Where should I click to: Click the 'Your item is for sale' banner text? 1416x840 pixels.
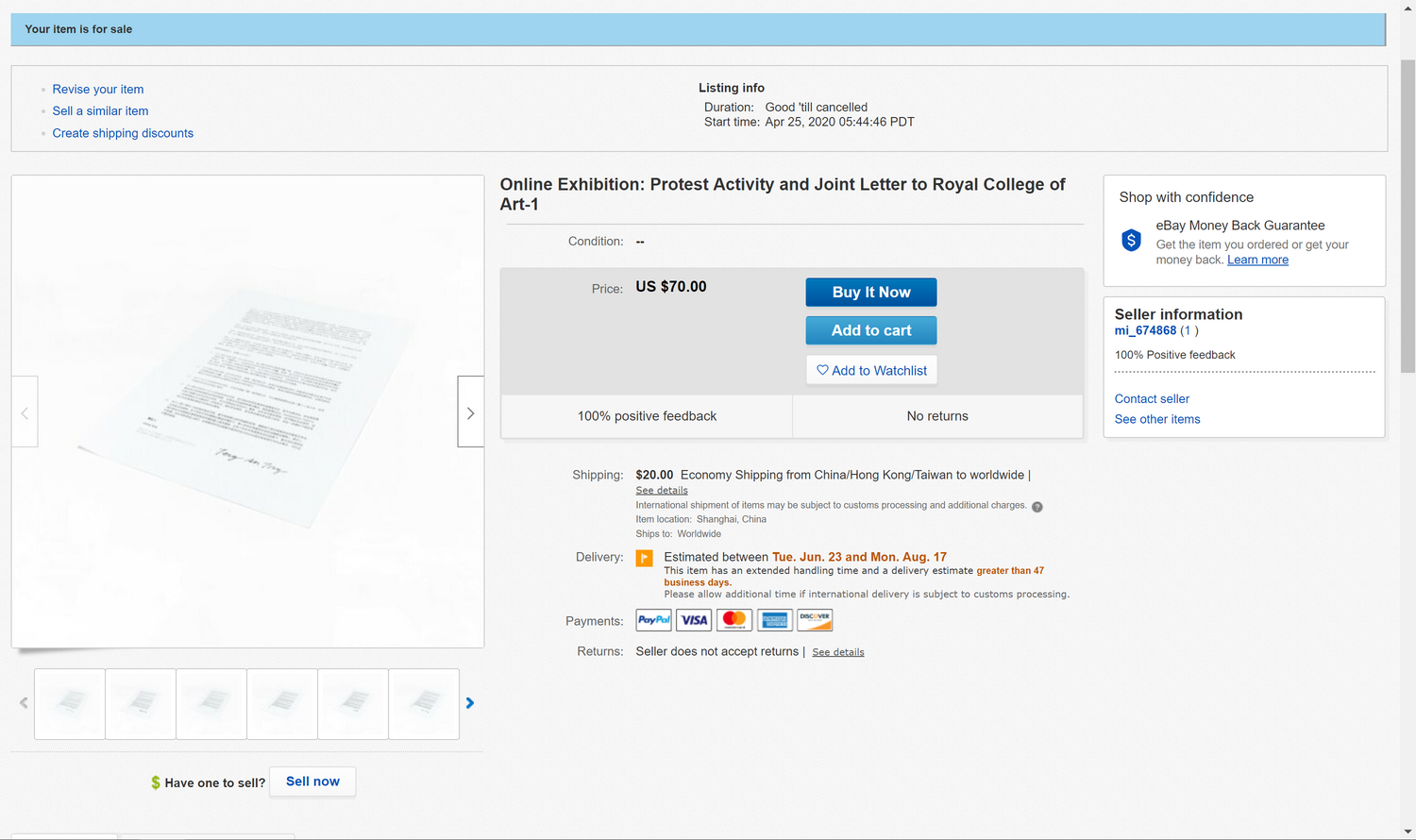(78, 29)
